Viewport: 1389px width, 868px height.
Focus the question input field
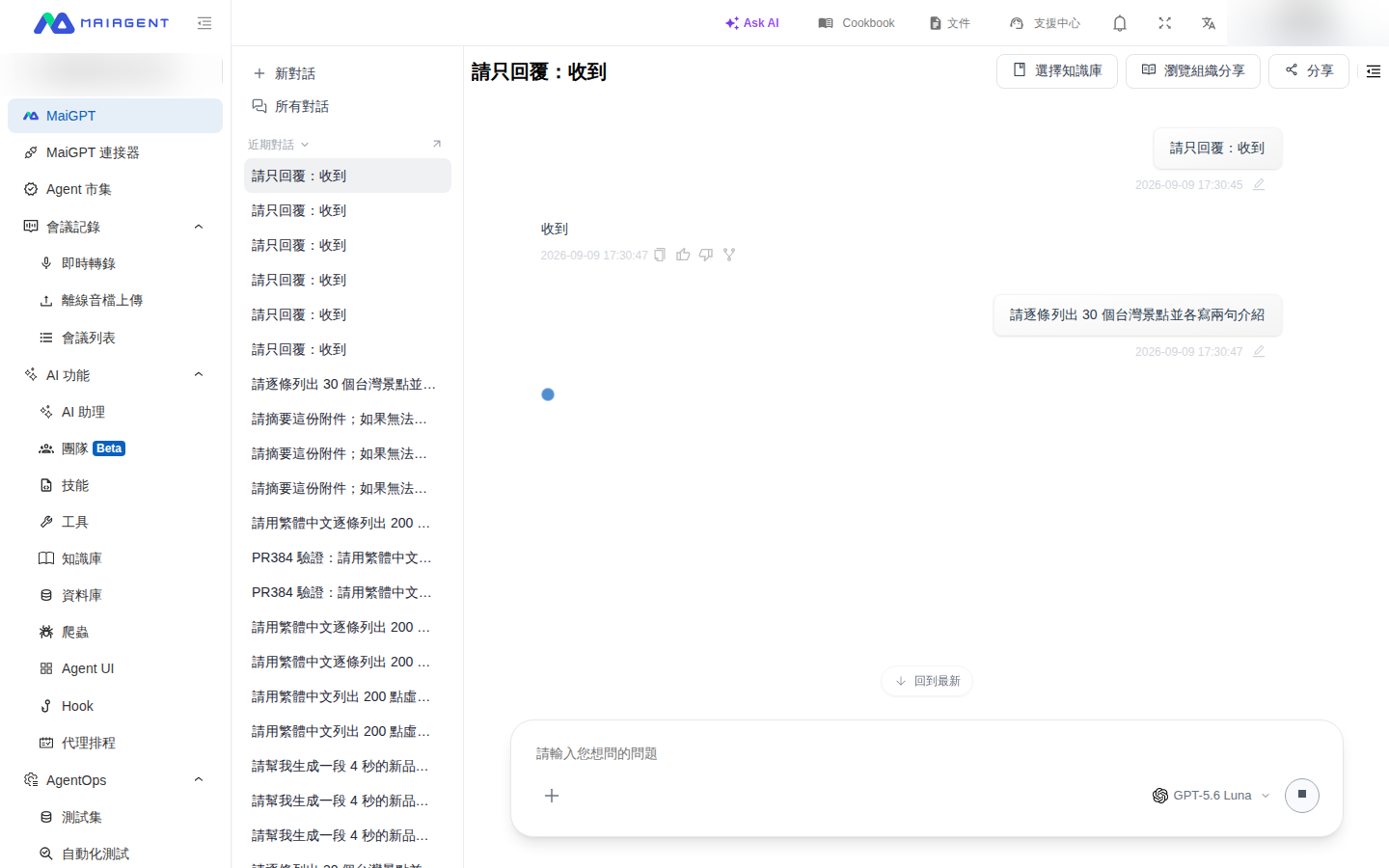926,753
